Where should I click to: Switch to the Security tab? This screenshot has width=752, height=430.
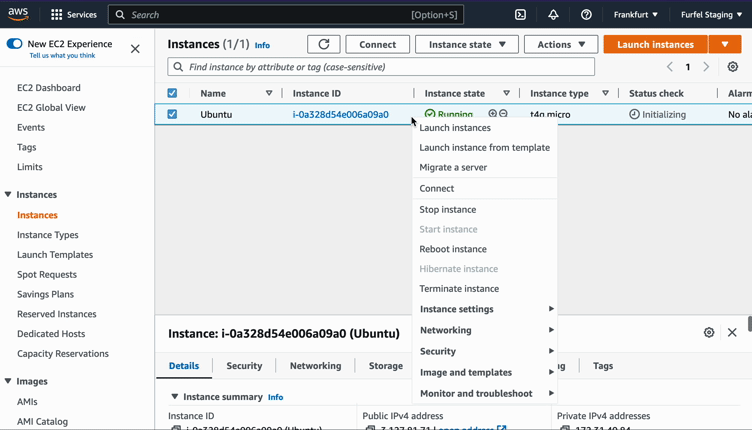pos(244,366)
